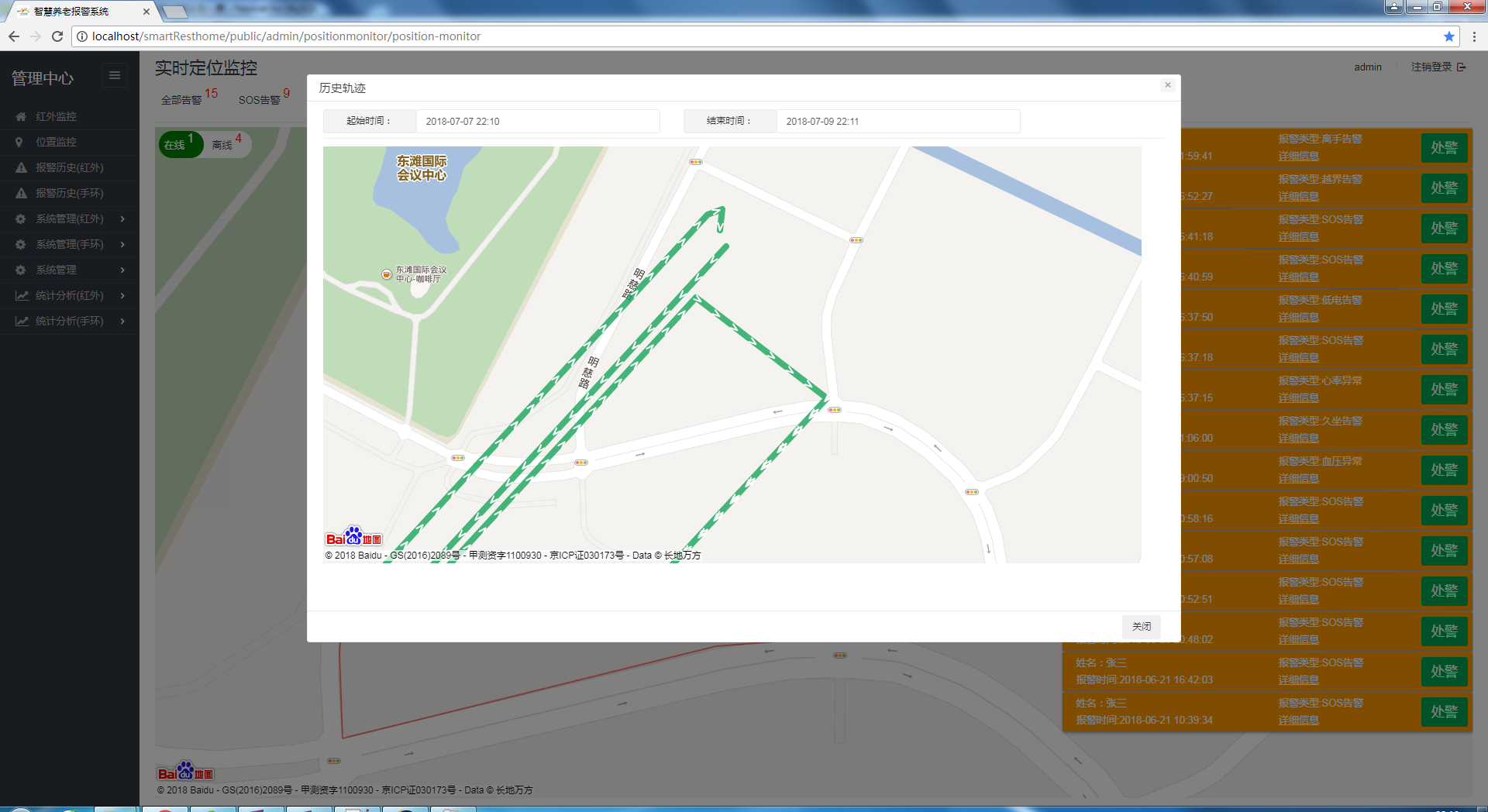Open 报警历史(手环) in the sidebar

(69, 193)
